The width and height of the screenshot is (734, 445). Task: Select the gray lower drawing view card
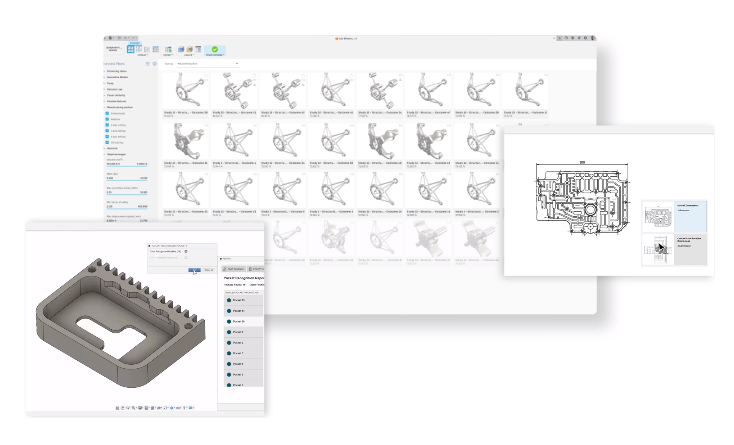click(x=674, y=249)
